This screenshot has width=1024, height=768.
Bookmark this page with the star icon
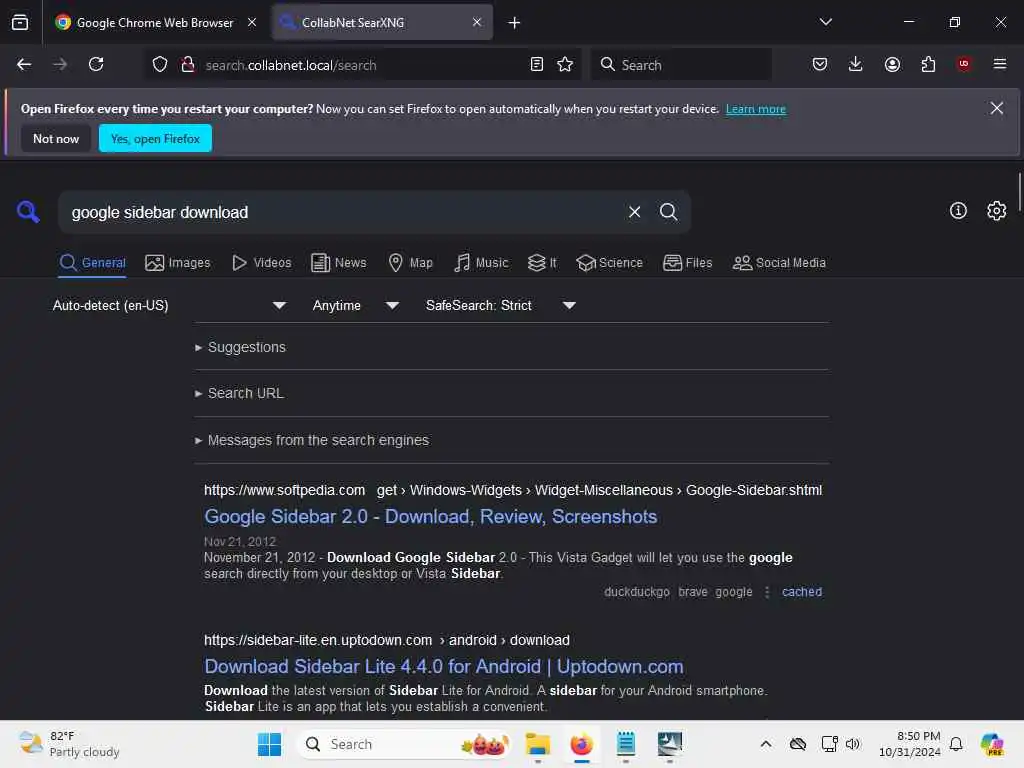click(x=565, y=65)
